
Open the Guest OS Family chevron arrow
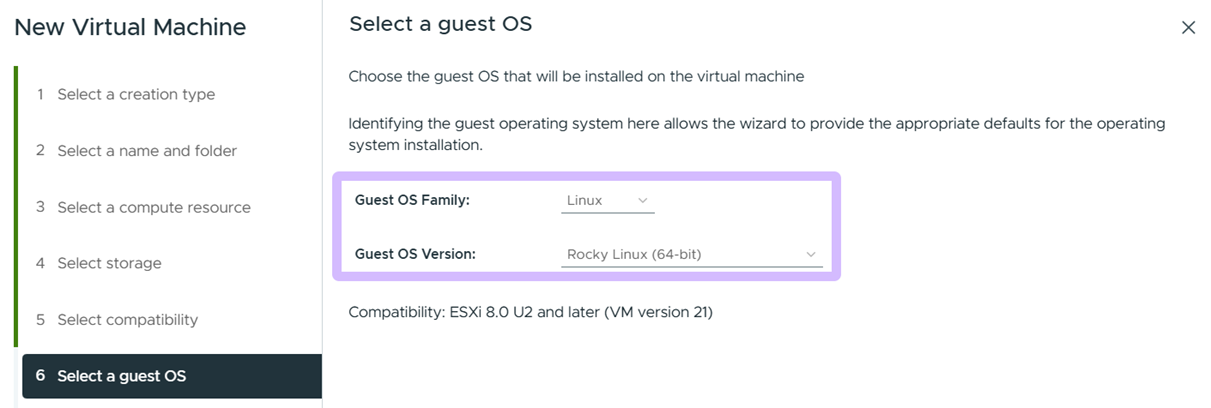point(643,200)
